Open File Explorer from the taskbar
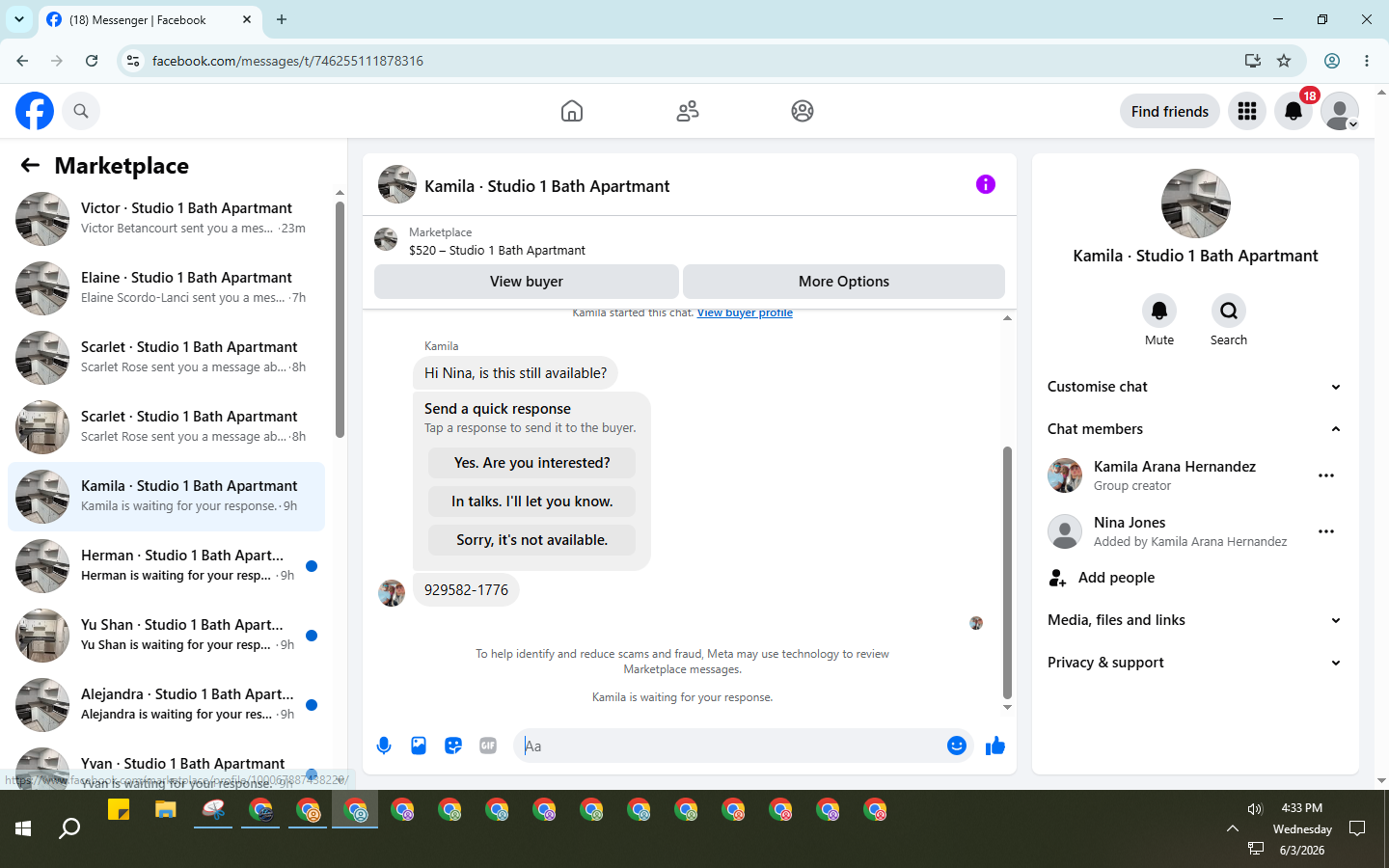 (166, 810)
